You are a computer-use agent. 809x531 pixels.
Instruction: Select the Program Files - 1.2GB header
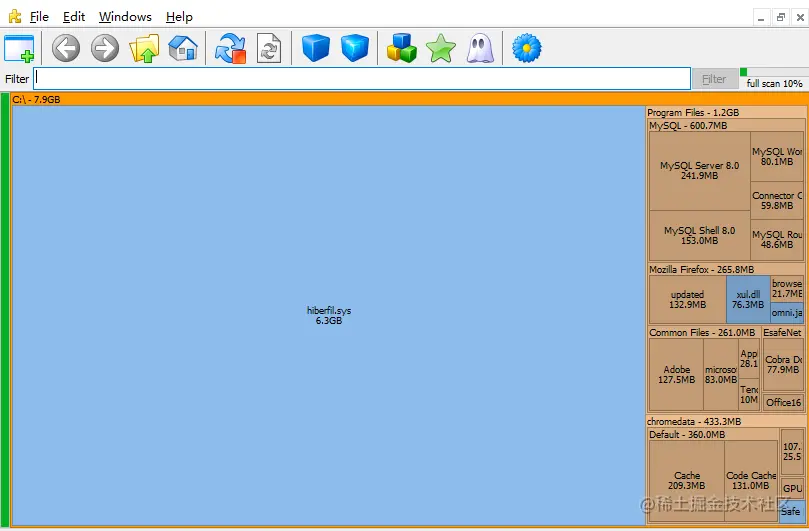726,112
